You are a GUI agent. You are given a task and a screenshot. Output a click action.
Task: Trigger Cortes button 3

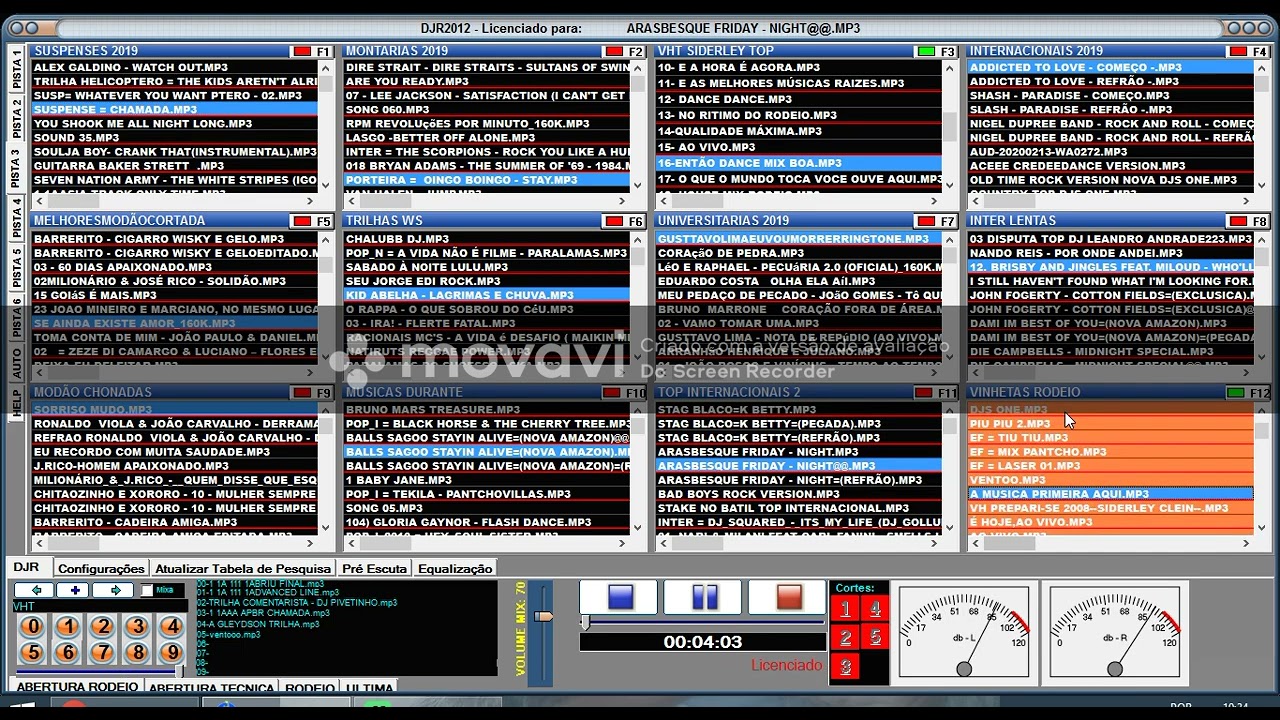click(845, 666)
